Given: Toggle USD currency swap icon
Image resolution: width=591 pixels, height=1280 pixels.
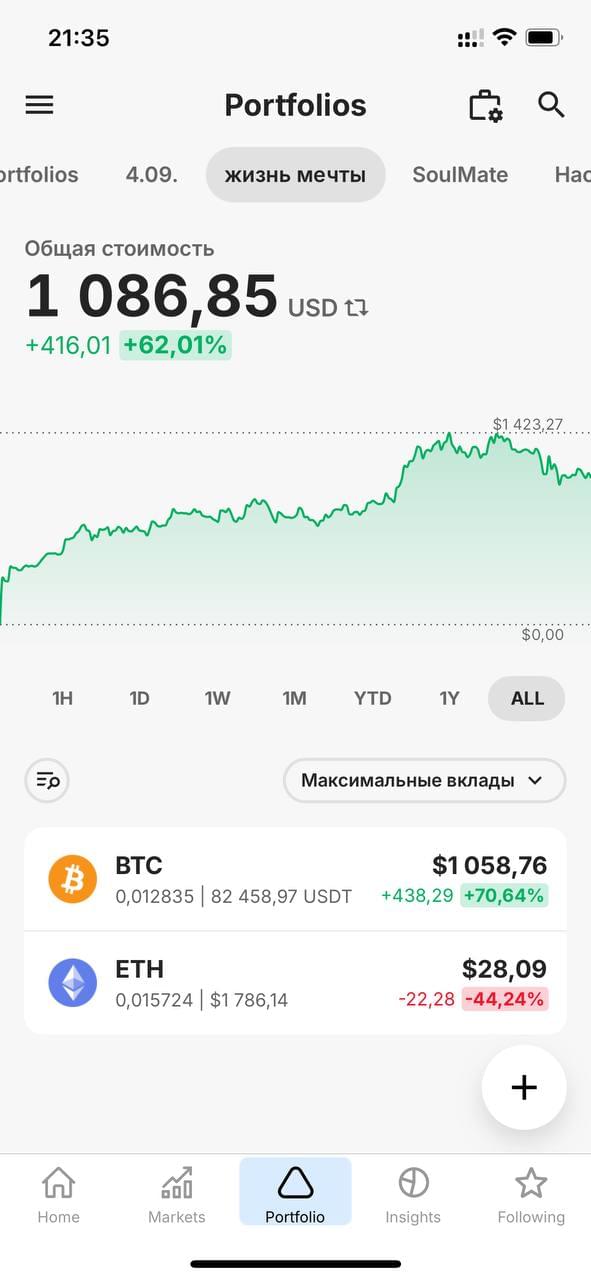Looking at the screenshot, I should click(356, 308).
